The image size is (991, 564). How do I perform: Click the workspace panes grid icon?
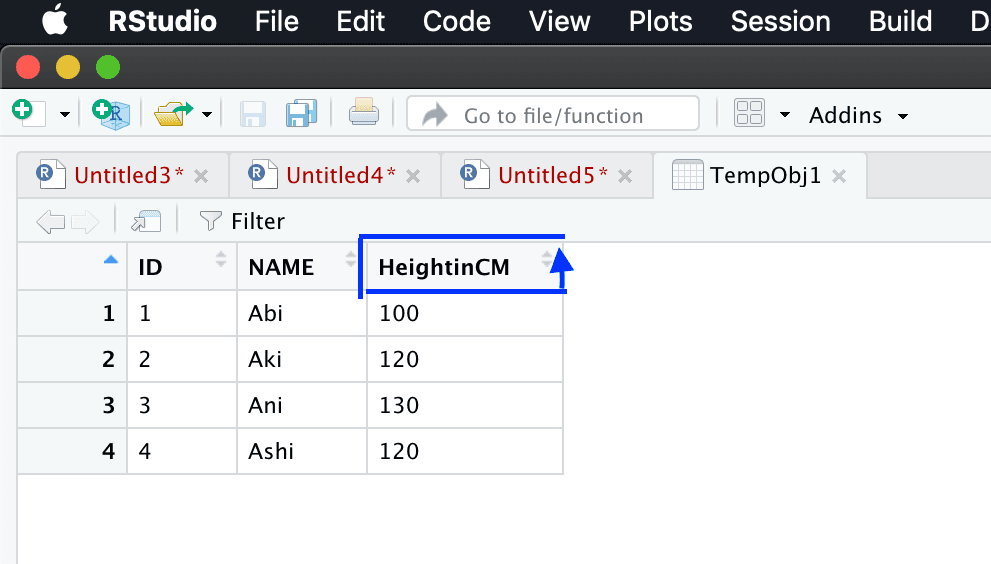pyautogui.click(x=750, y=114)
